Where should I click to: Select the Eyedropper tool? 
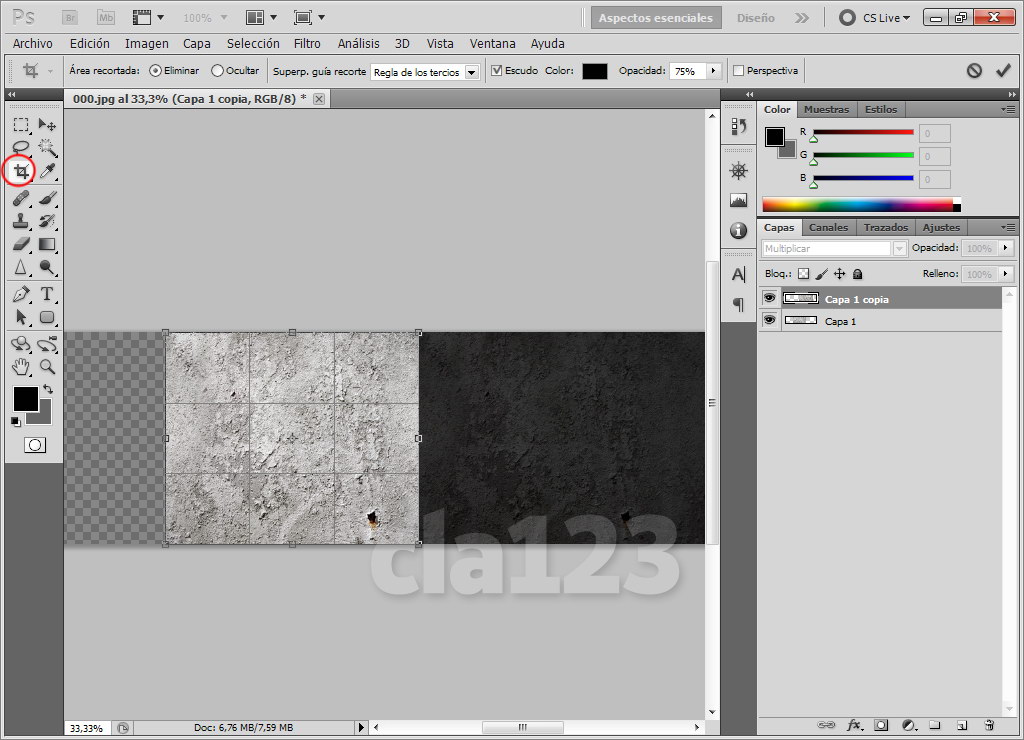pos(47,171)
